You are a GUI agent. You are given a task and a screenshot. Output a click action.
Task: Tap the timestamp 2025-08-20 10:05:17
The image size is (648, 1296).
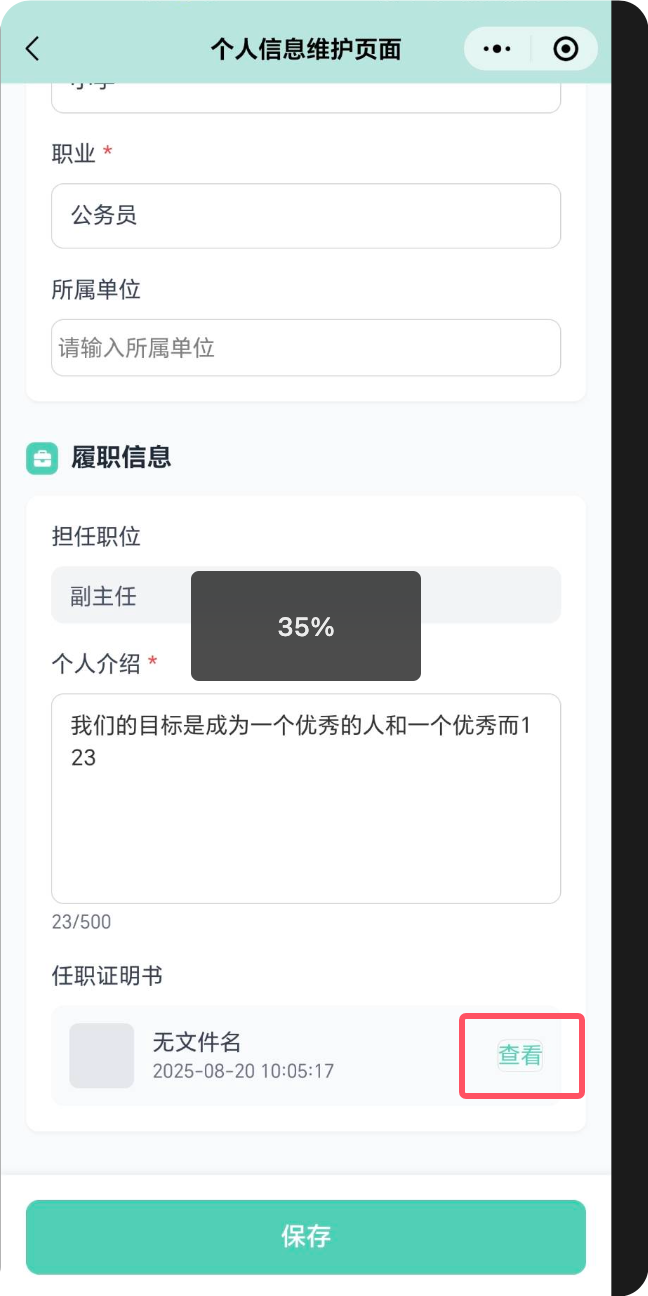(245, 1070)
